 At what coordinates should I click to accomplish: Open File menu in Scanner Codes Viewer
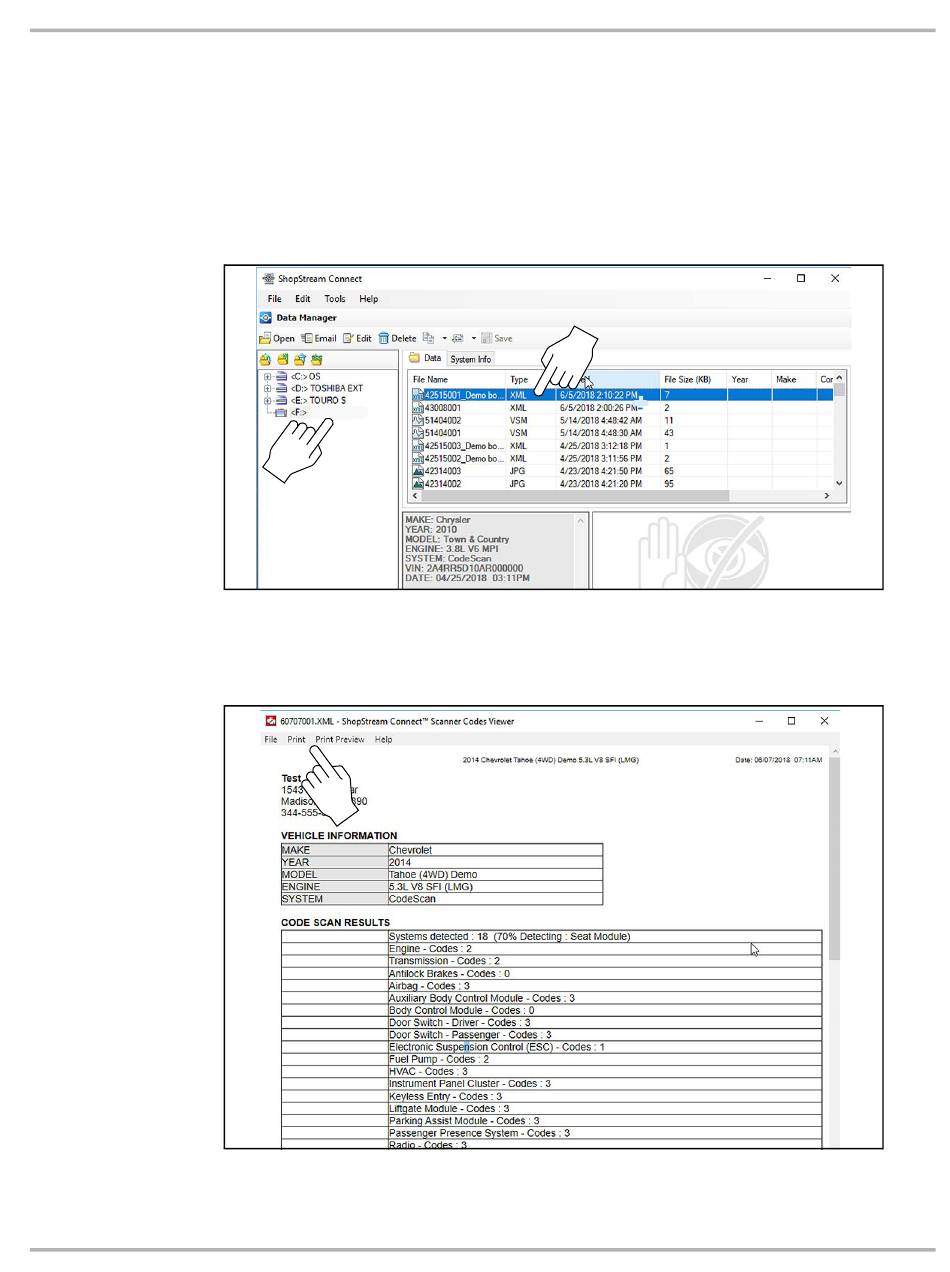271,740
